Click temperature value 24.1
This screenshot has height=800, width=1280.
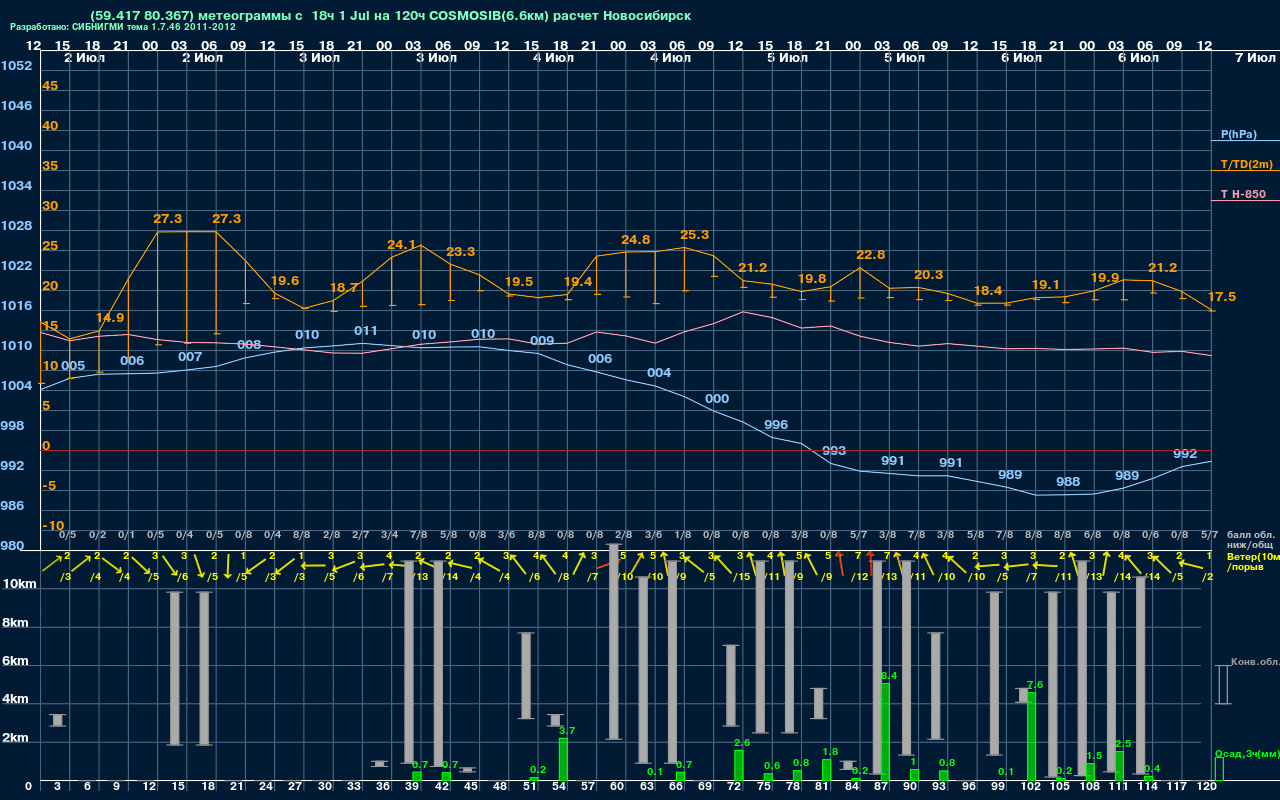pyautogui.click(x=401, y=245)
